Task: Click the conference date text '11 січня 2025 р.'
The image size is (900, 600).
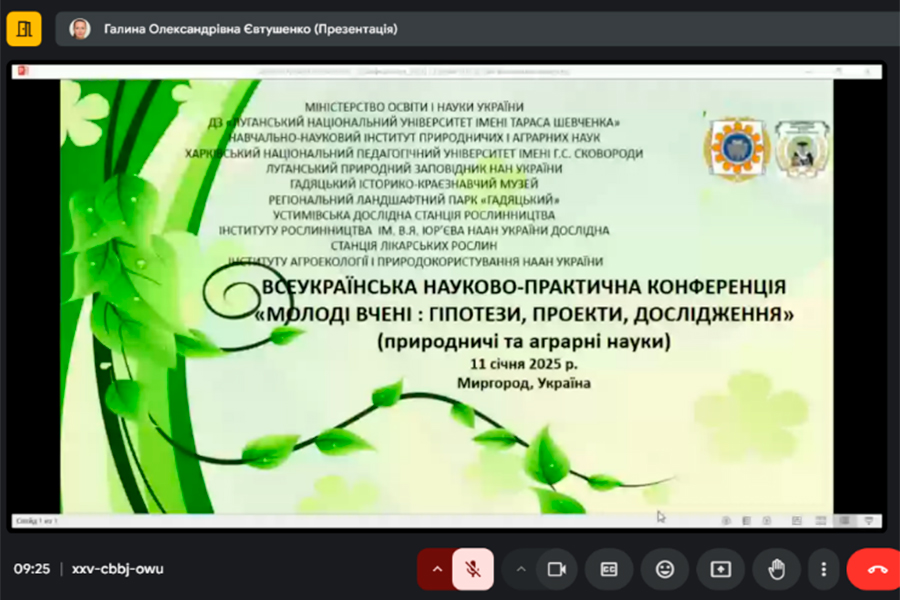Action: (523, 364)
